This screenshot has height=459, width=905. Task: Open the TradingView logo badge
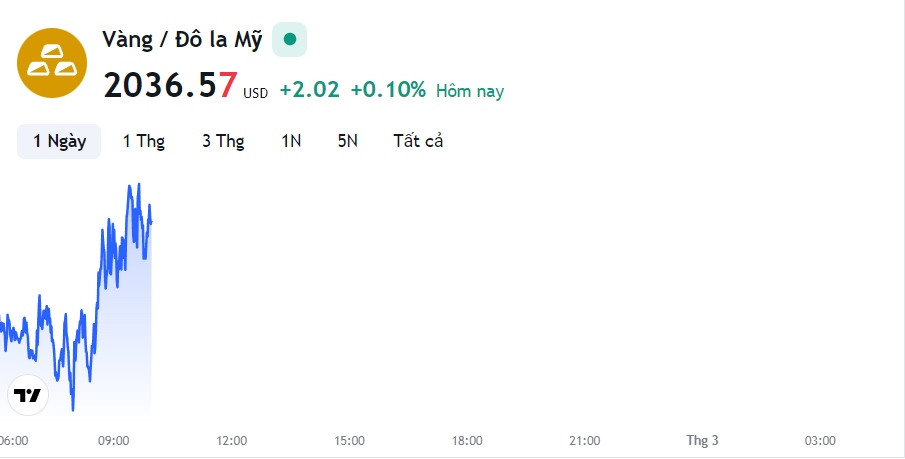(28, 395)
